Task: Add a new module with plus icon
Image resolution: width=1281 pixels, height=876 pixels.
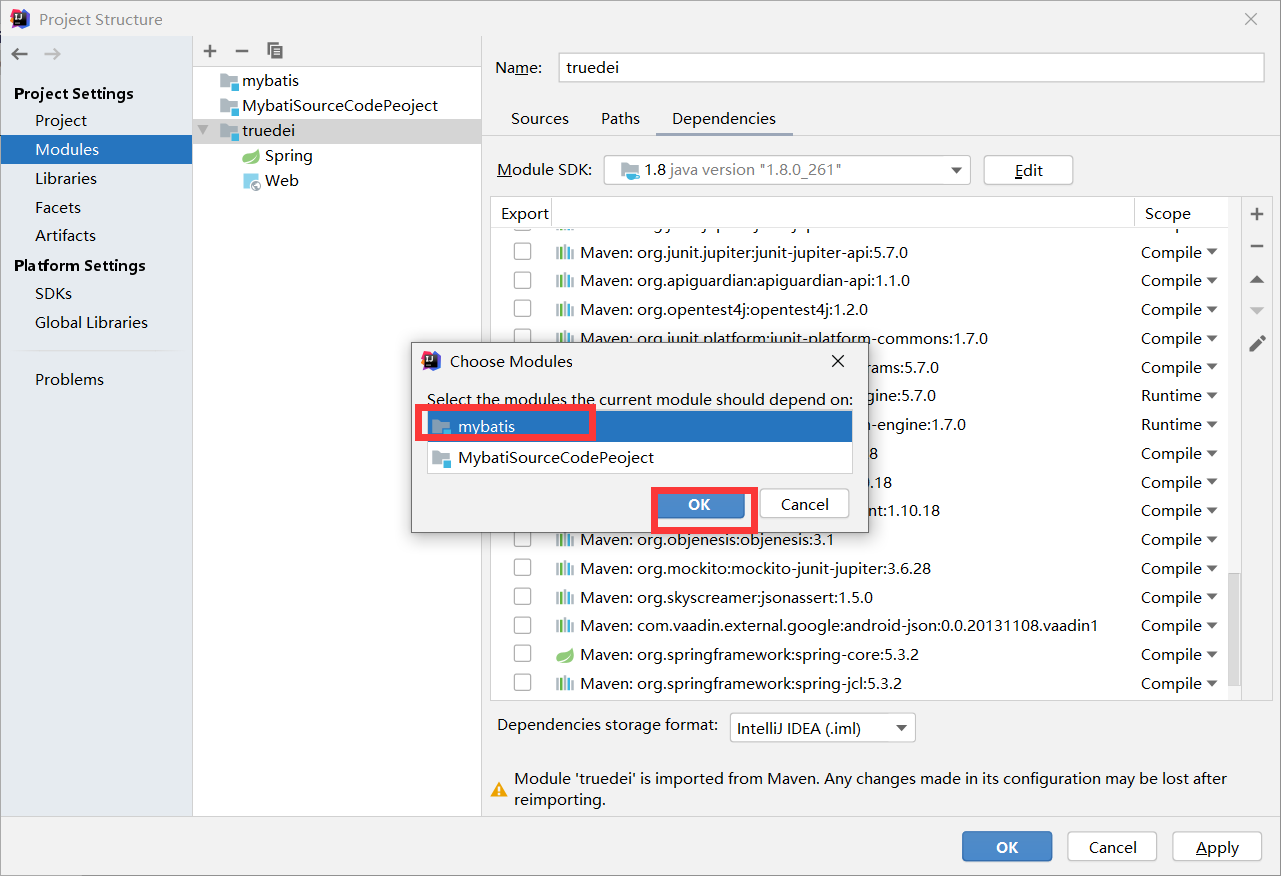Action: click(210, 51)
